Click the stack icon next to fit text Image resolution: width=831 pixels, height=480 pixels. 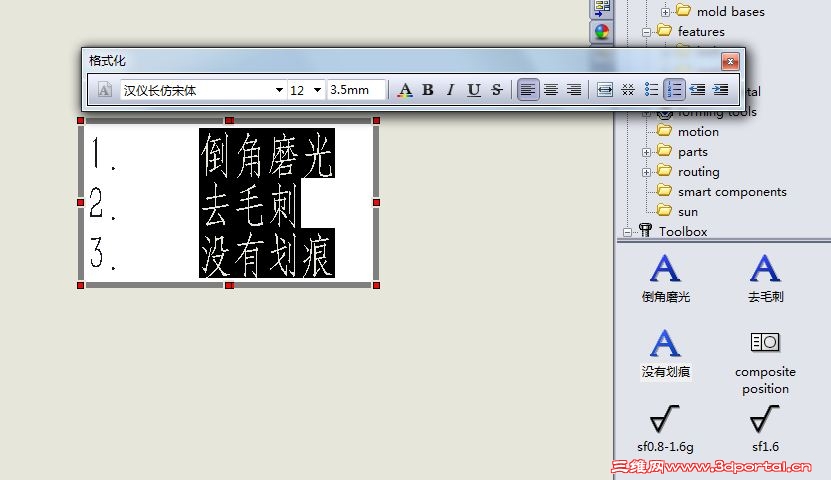(x=628, y=90)
